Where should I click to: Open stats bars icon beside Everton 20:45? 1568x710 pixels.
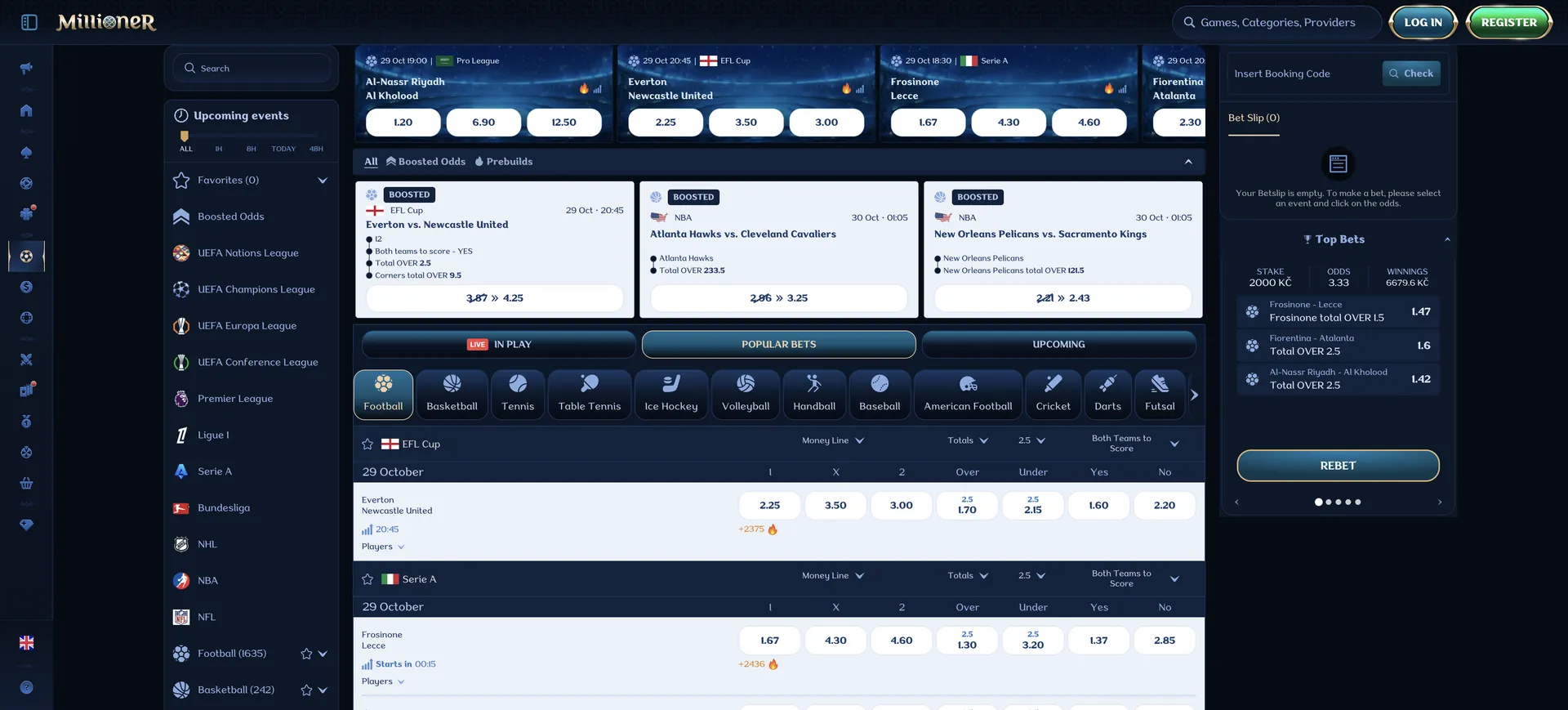pyautogui.click(x=367, y=529)
